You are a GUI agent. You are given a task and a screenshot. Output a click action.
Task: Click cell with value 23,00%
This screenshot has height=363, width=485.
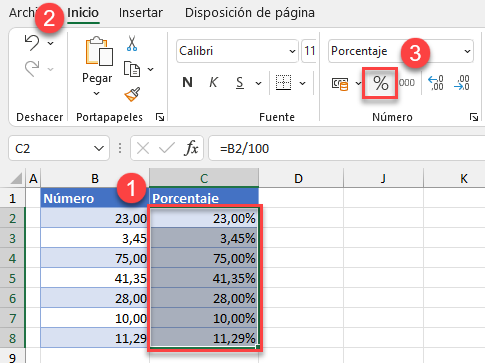[204, 218]
